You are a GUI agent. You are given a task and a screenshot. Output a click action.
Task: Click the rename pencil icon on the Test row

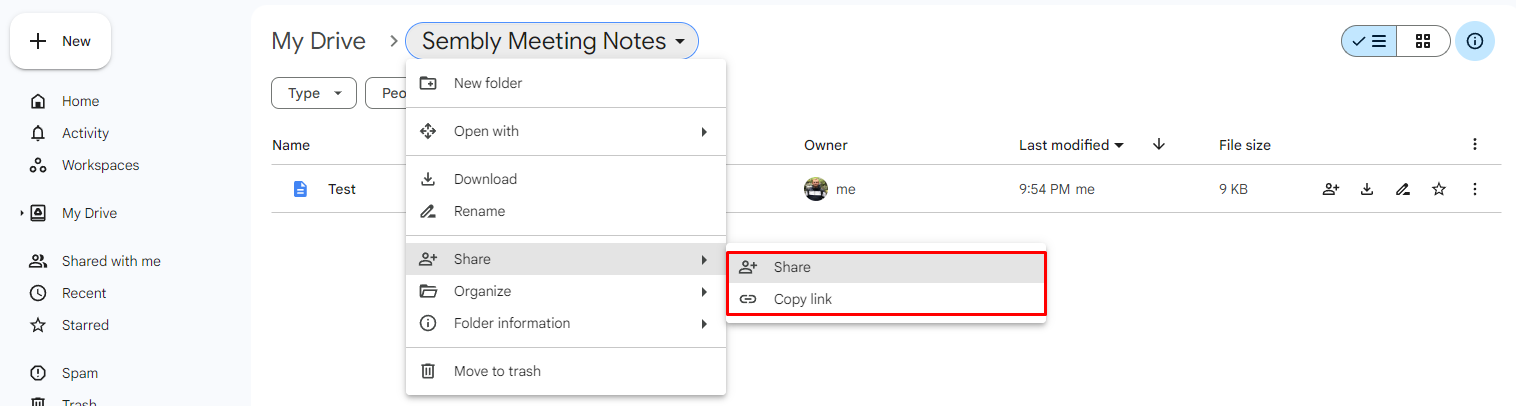1403,189
